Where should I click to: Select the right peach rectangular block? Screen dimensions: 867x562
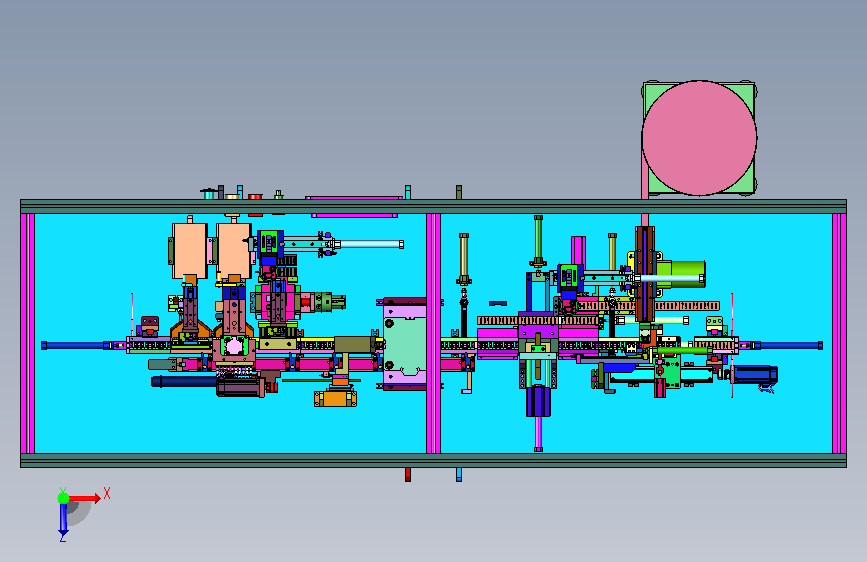pos(233,250)
